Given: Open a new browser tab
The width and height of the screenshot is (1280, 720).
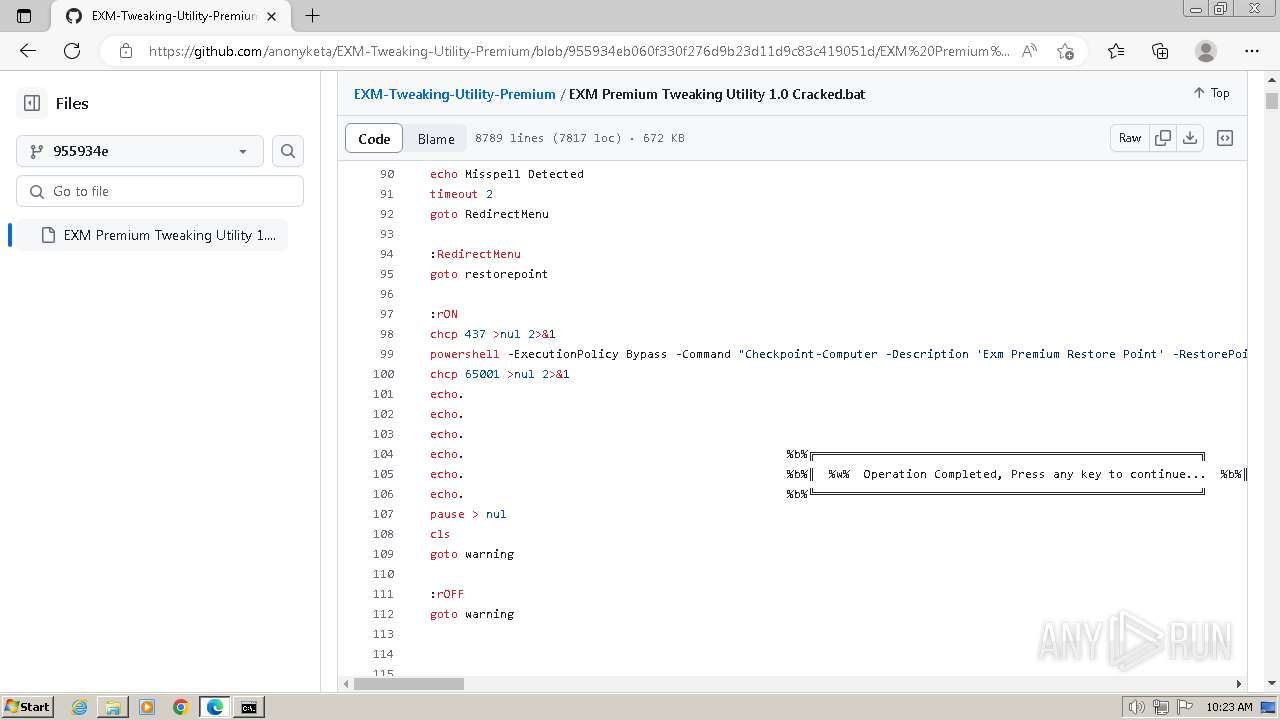Looking at the screenshot, I should pyautogui.click(x=312, y=16).
